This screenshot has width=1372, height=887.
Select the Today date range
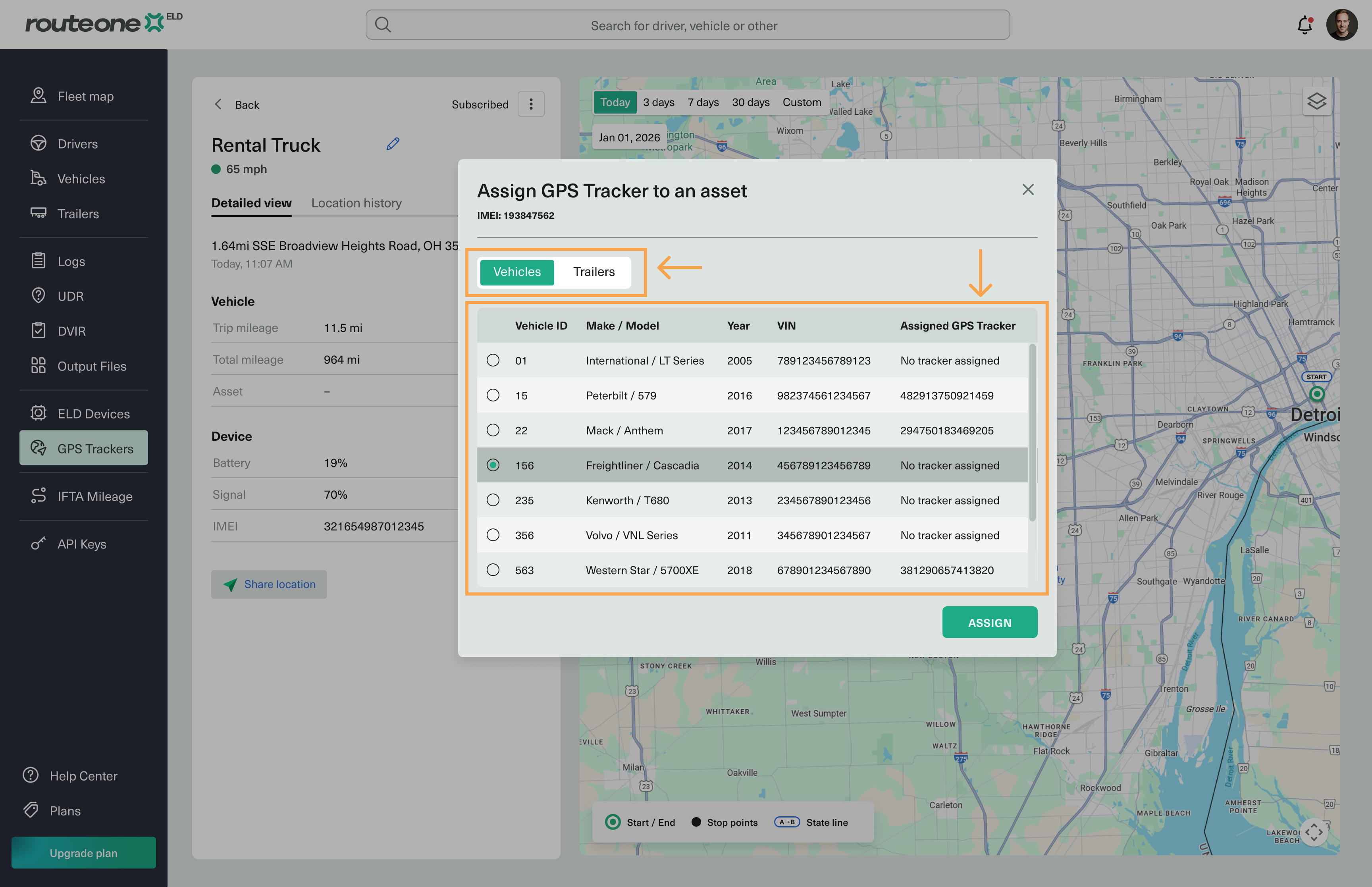[x=615, y=102]
